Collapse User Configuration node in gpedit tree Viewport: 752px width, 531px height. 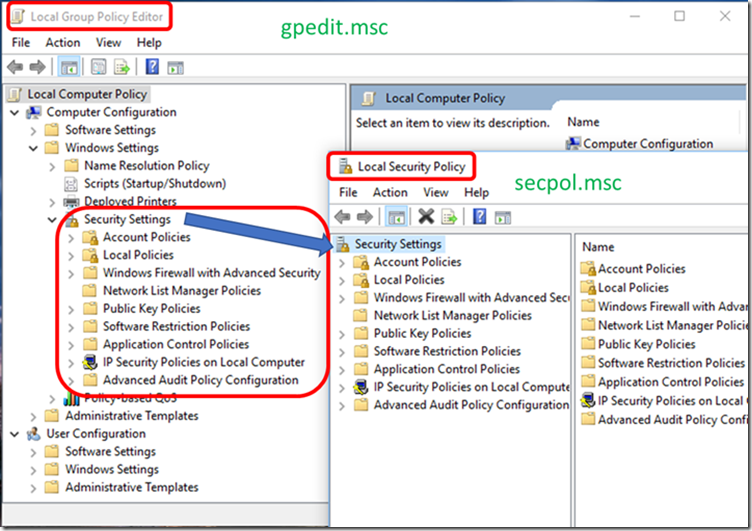coord(15,434)
